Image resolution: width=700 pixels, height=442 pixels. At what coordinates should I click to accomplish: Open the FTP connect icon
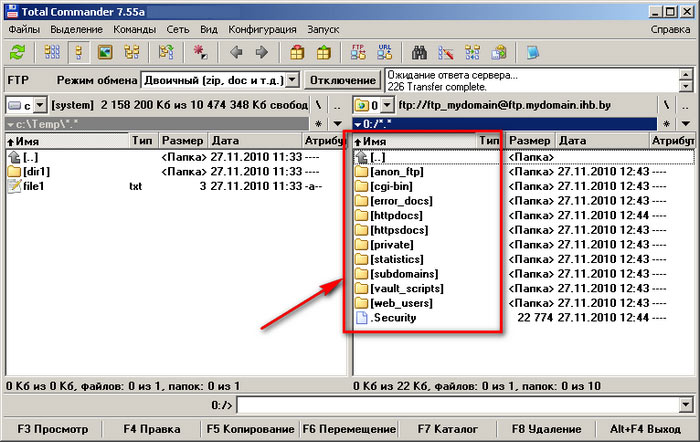point(358,53)
